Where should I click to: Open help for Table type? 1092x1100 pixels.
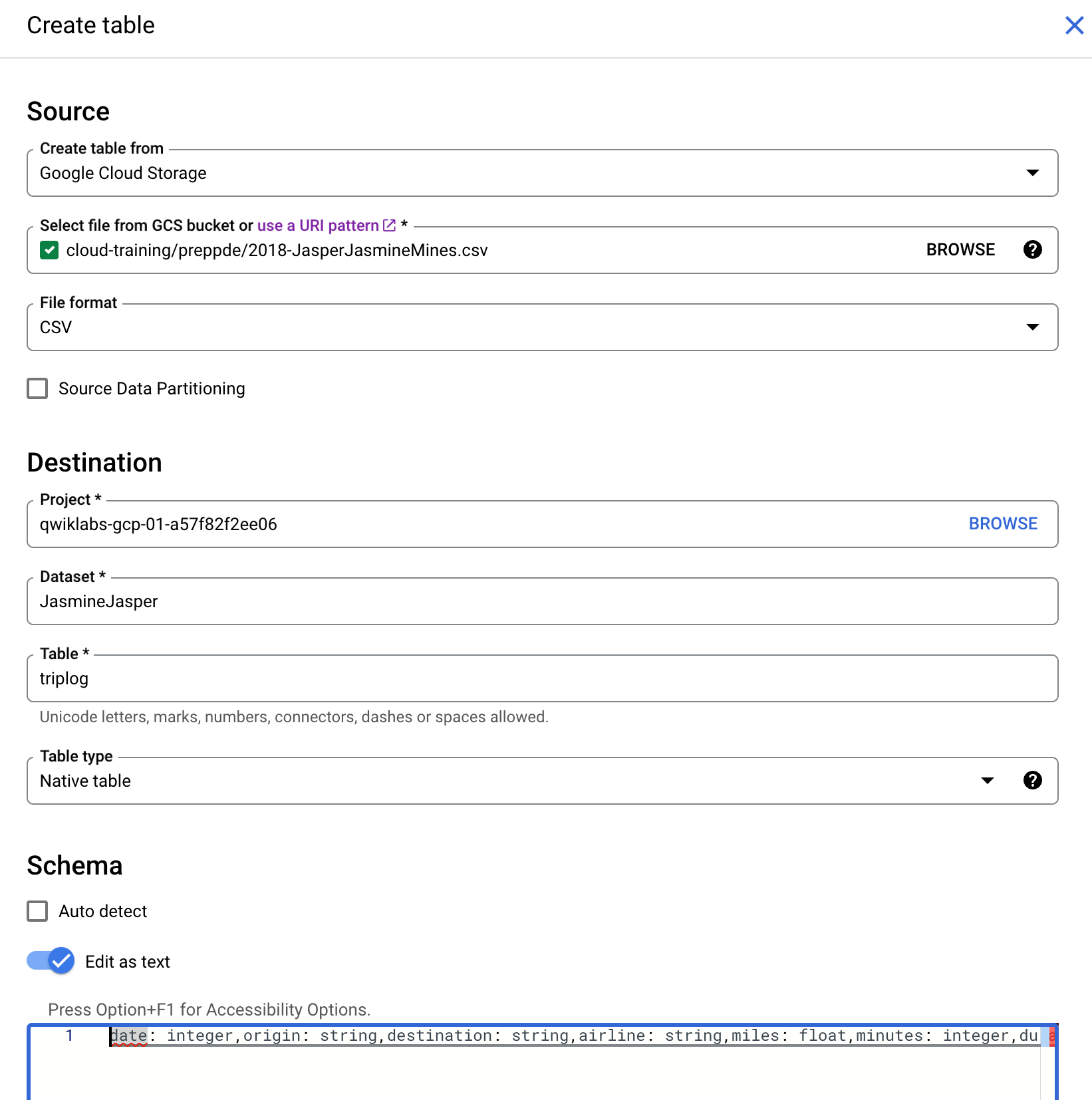pyautogui.click(x=1032, y=780)
